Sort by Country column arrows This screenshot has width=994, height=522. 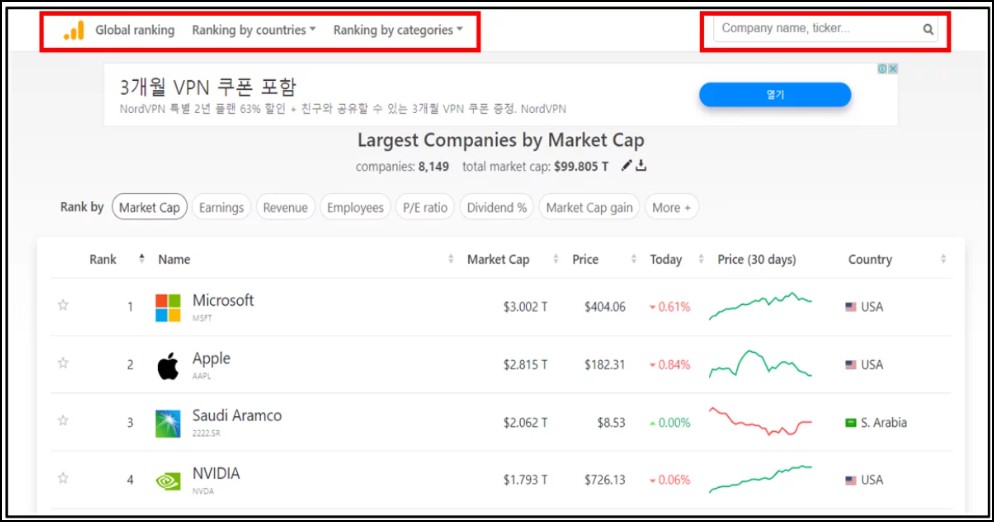coord(943,259)
